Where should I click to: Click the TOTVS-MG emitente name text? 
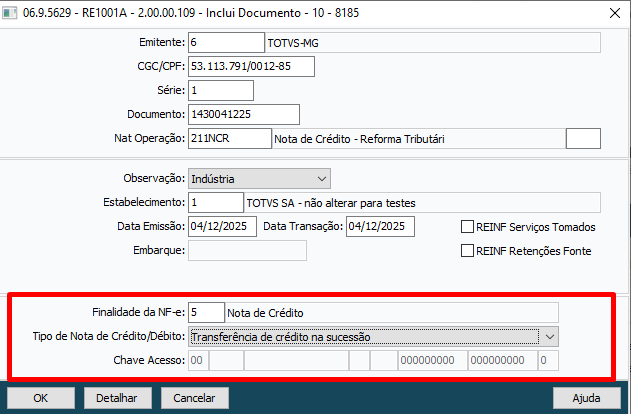click(x=293, y=43)
